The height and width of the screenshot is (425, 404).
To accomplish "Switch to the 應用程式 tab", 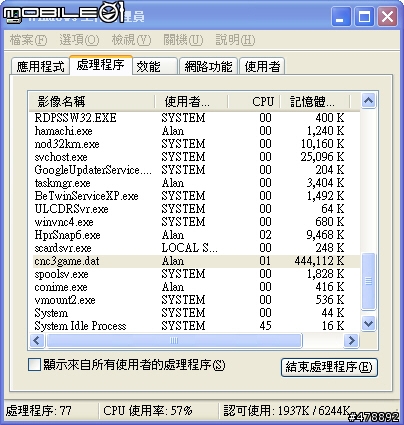I will [x=40, y=66].
